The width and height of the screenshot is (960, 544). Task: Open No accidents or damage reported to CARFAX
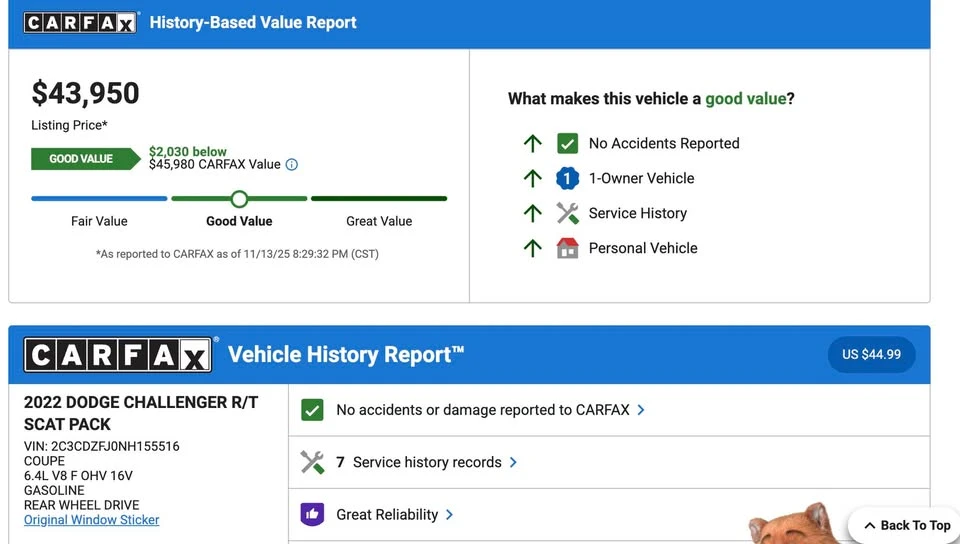(x=609, y=410)
